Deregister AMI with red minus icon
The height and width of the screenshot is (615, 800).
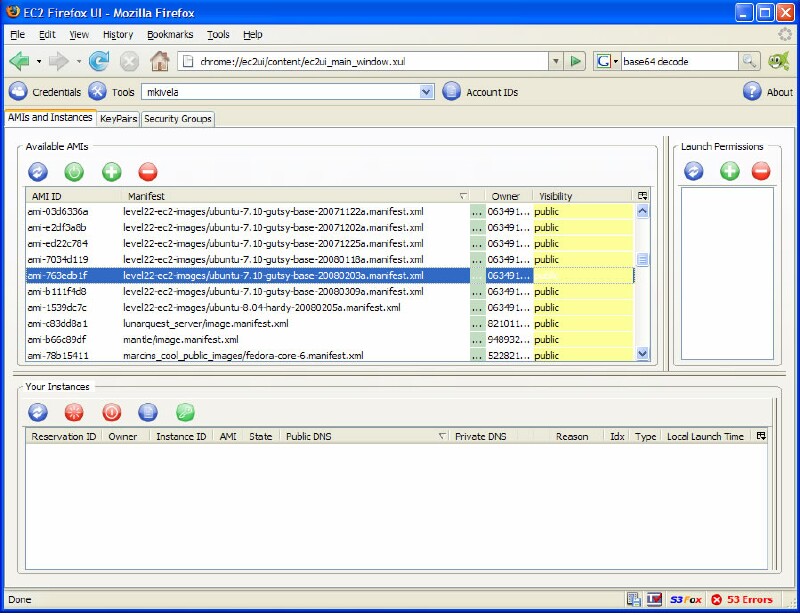pyautogui.click(x=148, y=172)
